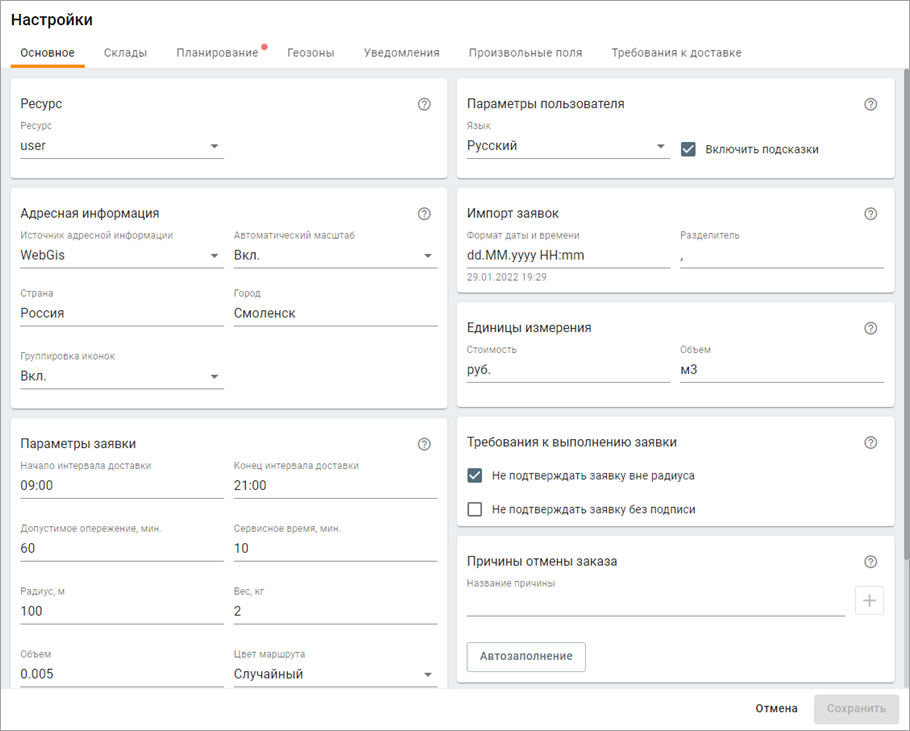Expand the Ресурс dropdown showing user

[121, 146]
